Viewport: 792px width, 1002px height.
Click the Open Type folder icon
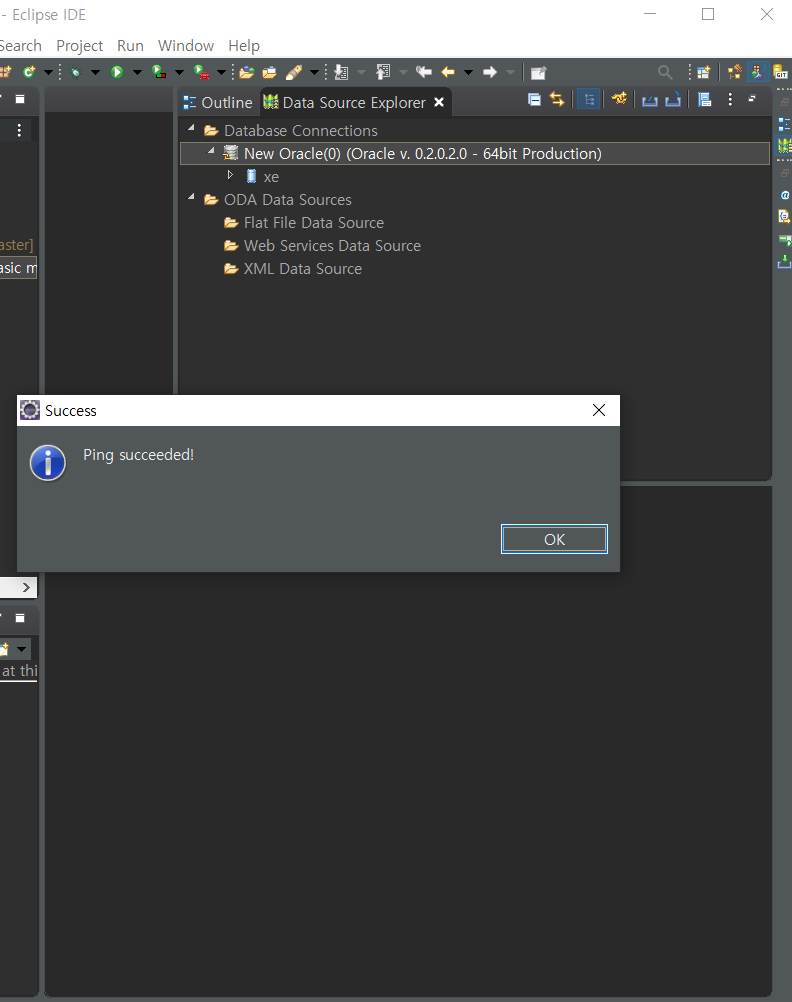(x=247, y=72)
